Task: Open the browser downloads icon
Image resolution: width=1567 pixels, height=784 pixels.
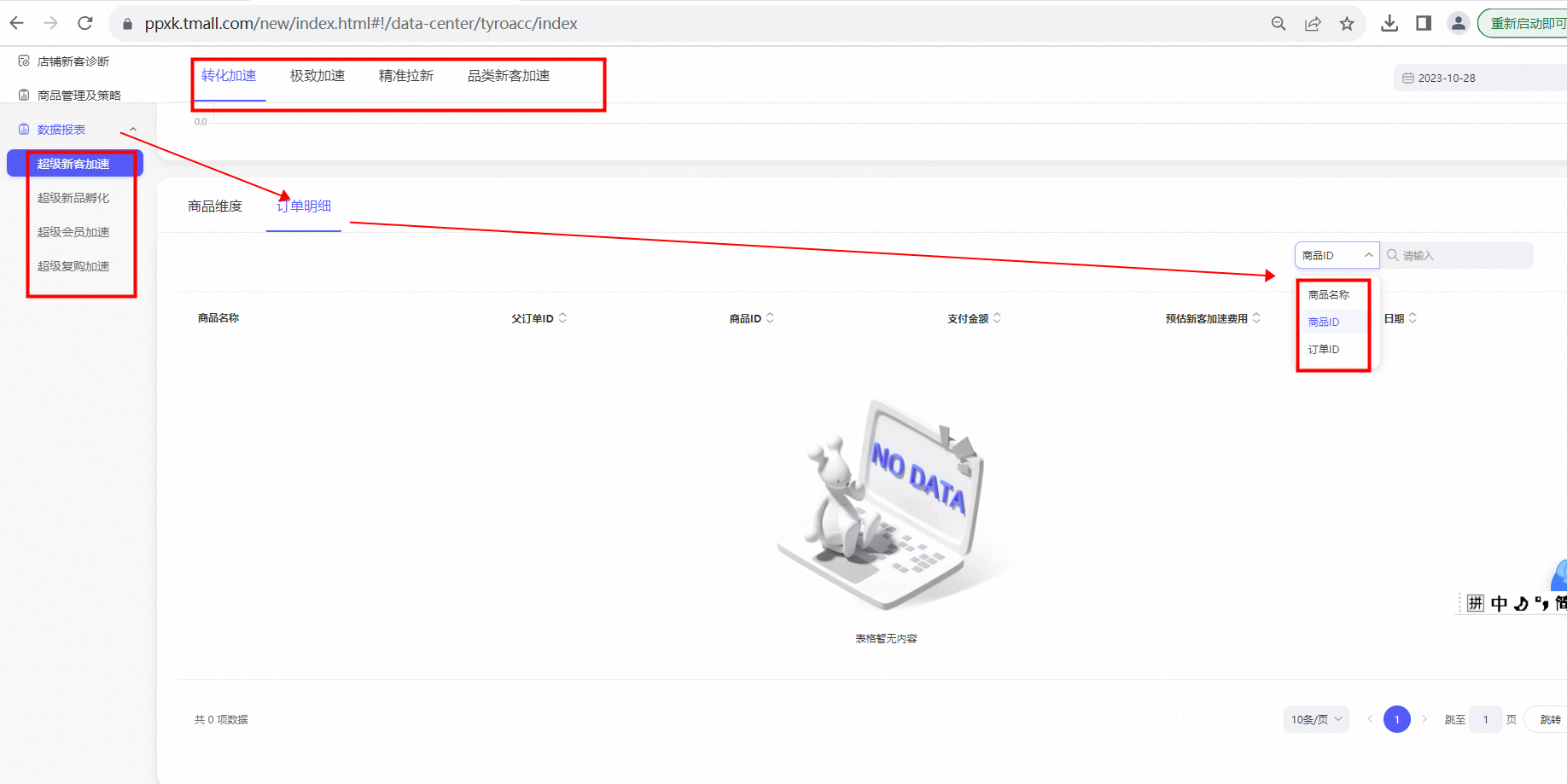Action: pyautogui.click(x=1389, y=23)
